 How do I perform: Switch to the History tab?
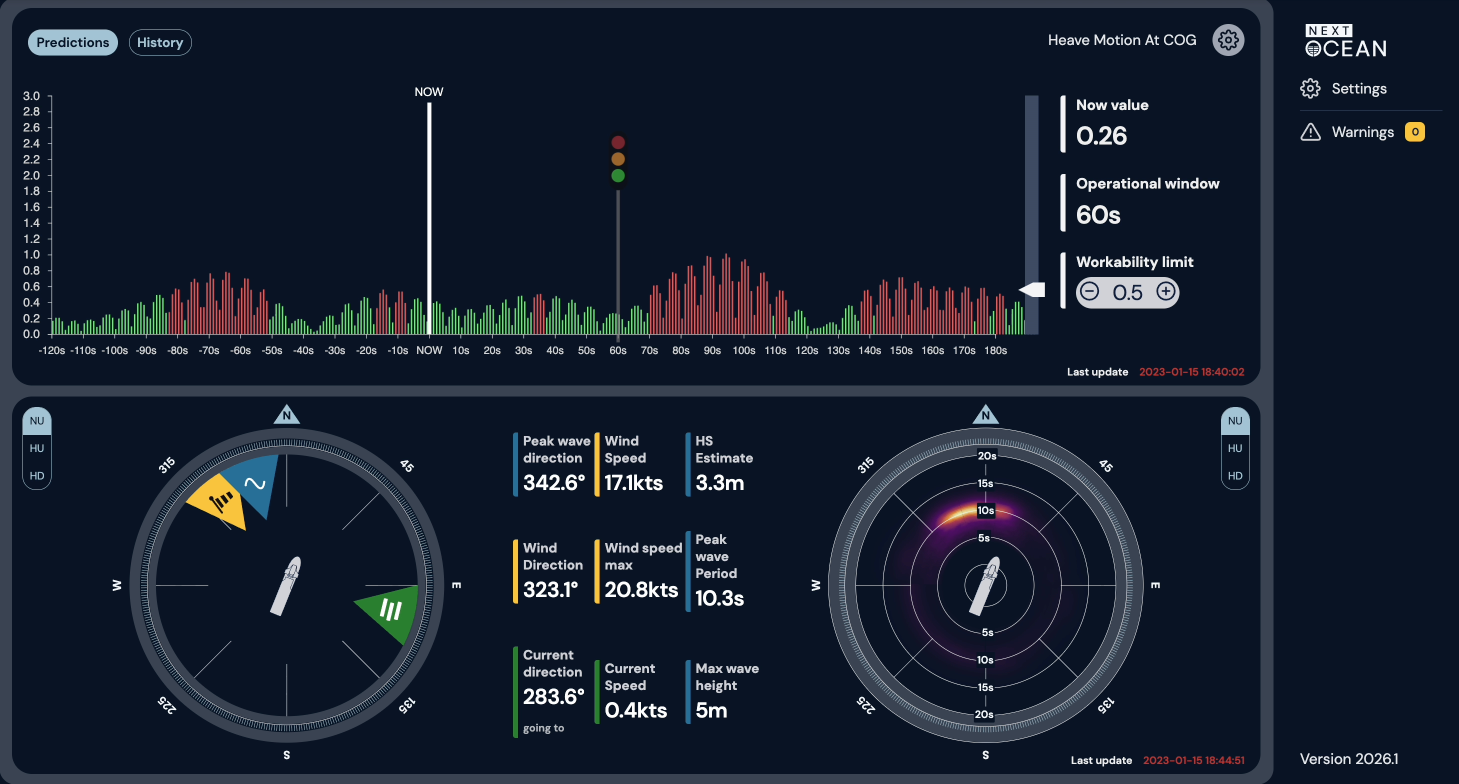(160, 42)
